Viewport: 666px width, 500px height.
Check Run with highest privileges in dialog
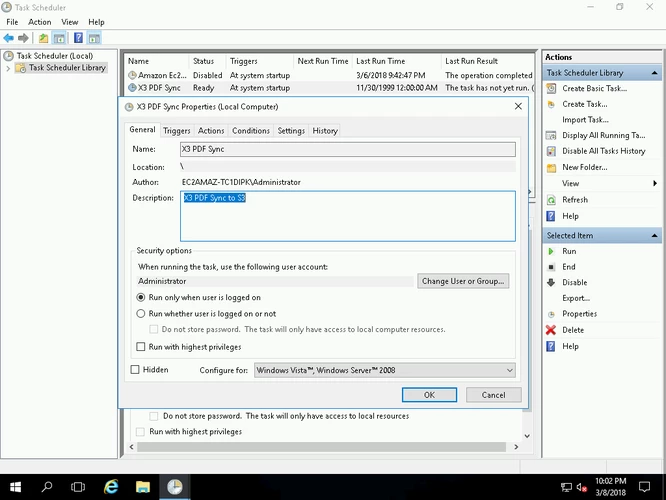tap(141, 347)
